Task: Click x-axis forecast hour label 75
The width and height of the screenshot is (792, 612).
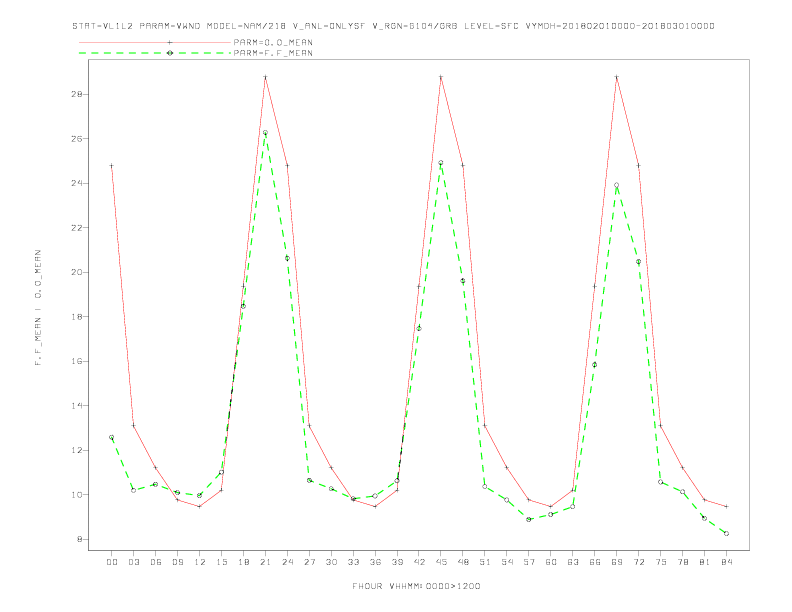Action: [661, 562]
